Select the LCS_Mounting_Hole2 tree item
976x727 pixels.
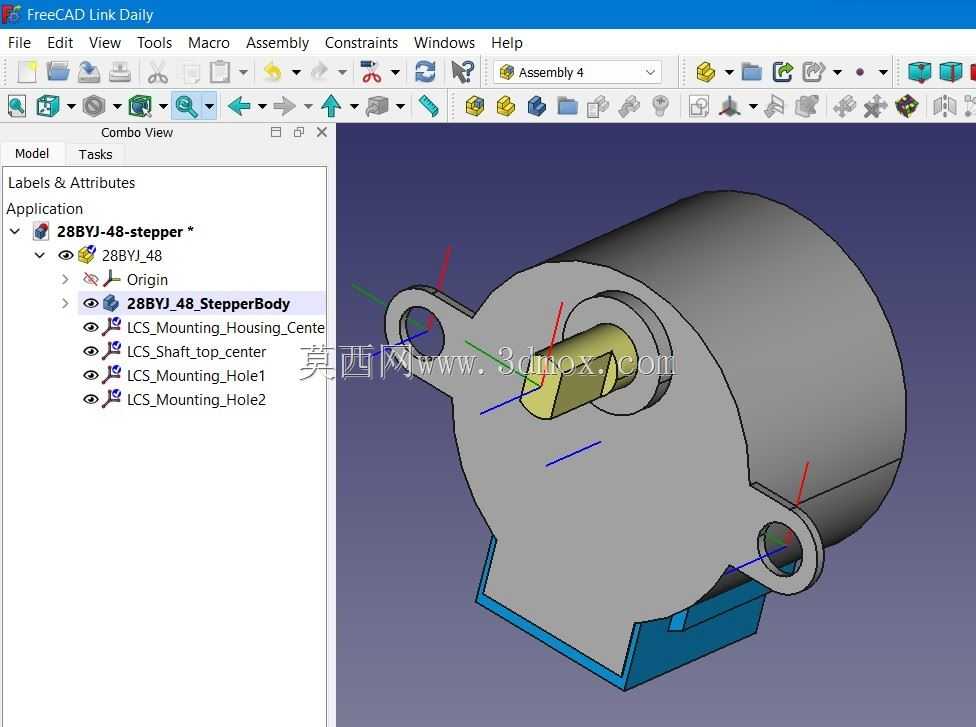[x=196, y=400]
